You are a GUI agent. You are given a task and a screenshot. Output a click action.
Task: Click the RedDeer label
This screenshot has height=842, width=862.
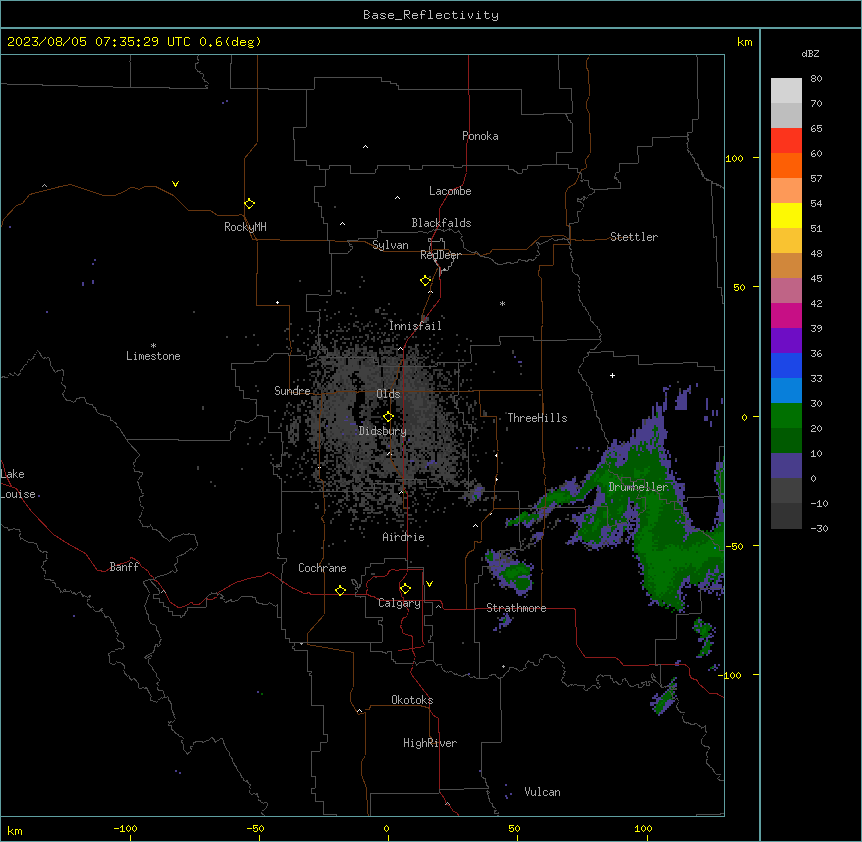tap(440, 255)
